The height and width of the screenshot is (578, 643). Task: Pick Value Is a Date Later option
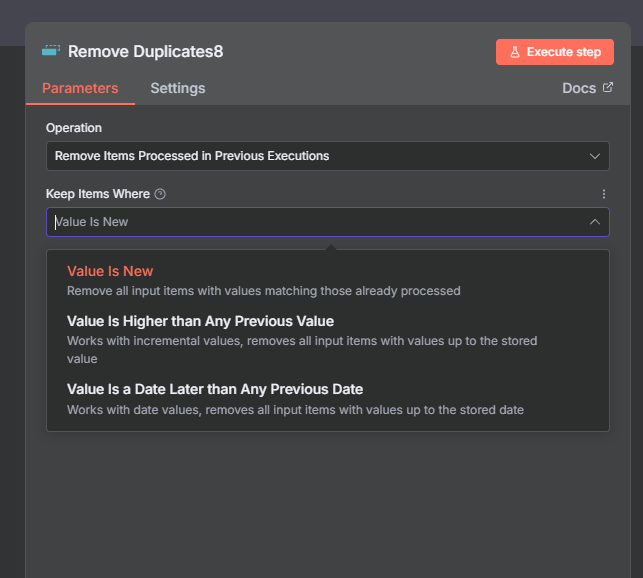(x=214, y=389)
